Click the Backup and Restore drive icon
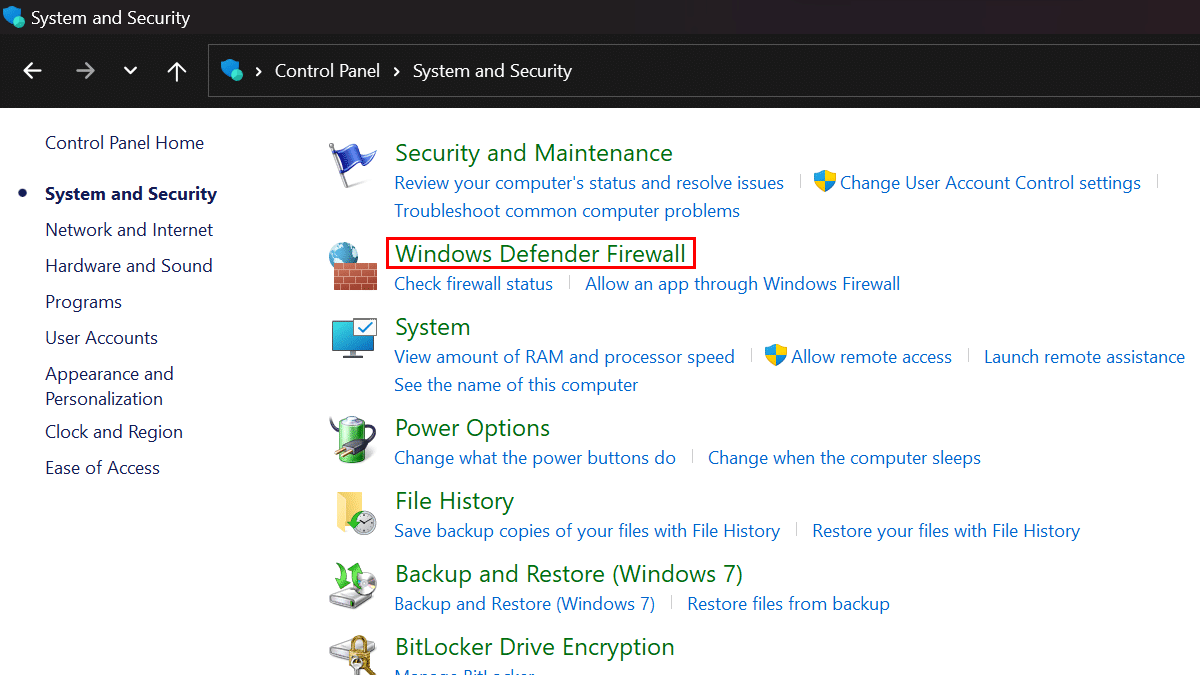This screenshot has height=675, width=1200. point(353,585)
